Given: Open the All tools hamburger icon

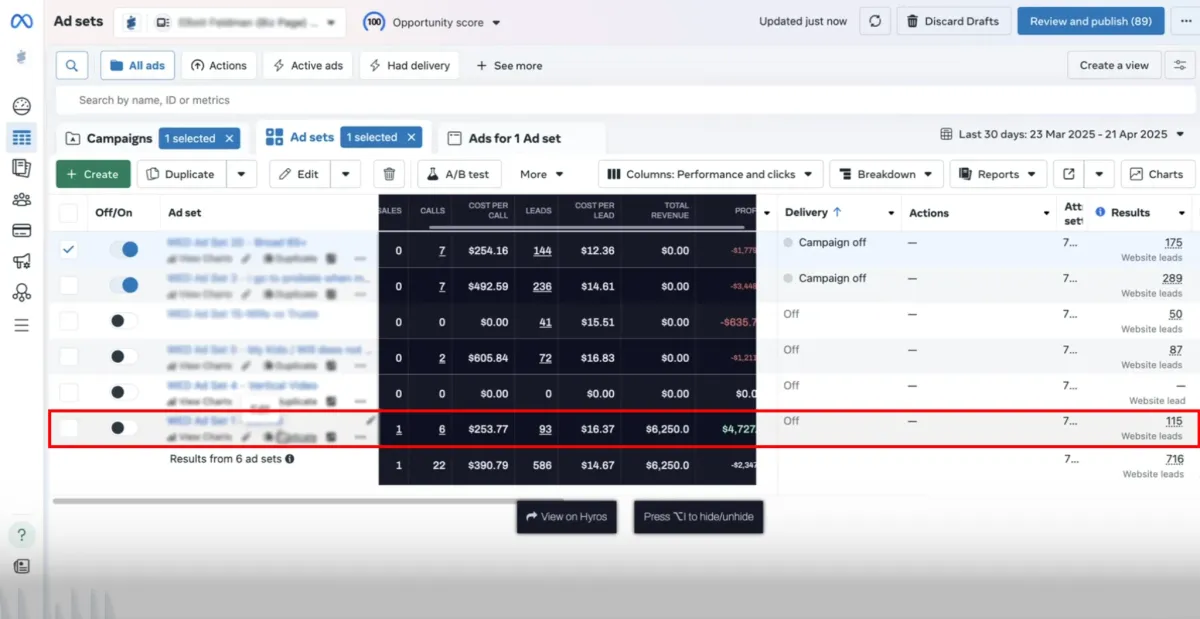Looking at the screenshot, I should (21, 325).
